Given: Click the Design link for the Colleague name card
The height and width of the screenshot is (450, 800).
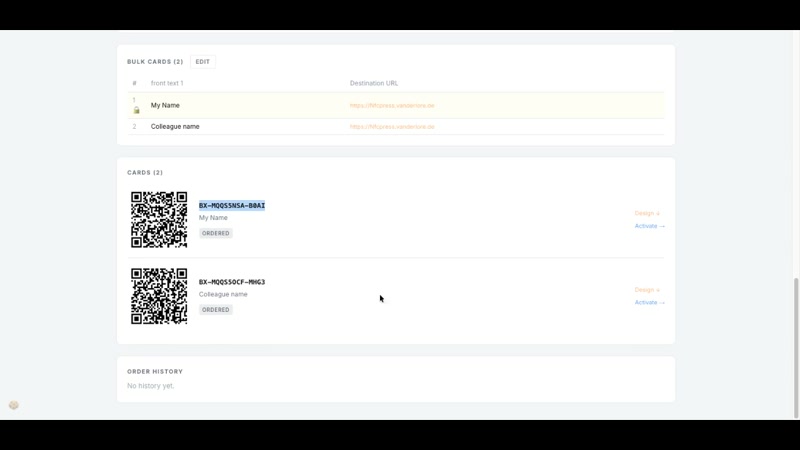Looking at the screenshot, I should click(647, 290).
